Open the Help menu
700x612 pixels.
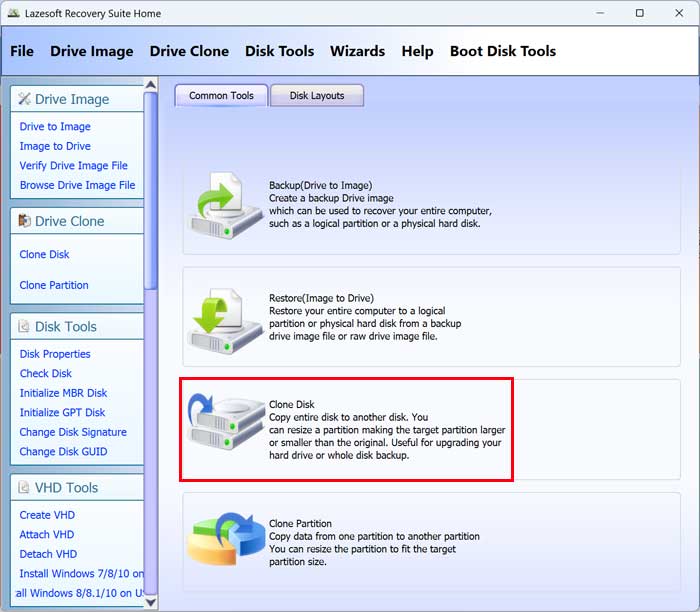417,51
